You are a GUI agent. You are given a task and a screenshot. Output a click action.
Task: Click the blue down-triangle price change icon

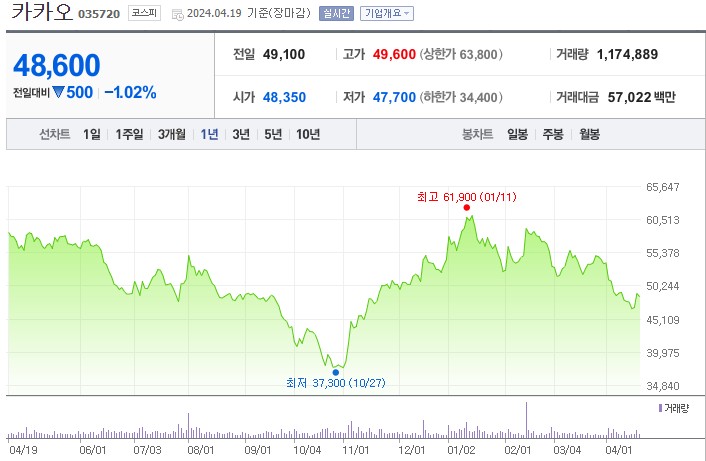(x=59, y=92)
